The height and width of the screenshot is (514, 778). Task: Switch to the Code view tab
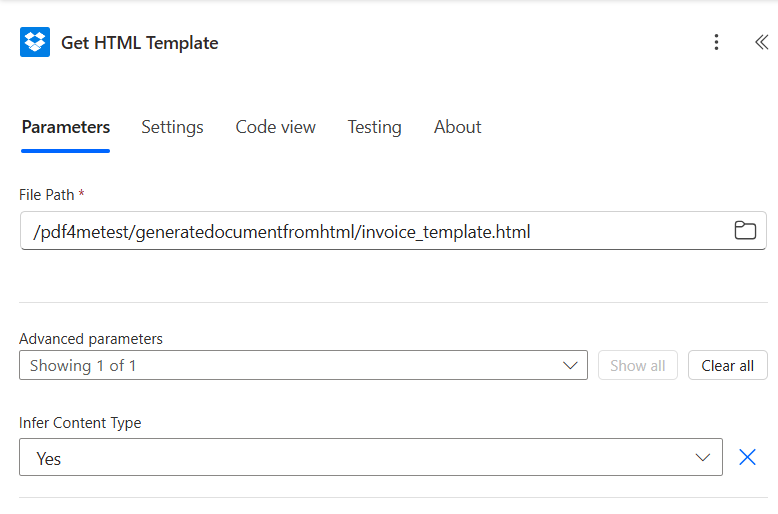(x=275, y=127)
